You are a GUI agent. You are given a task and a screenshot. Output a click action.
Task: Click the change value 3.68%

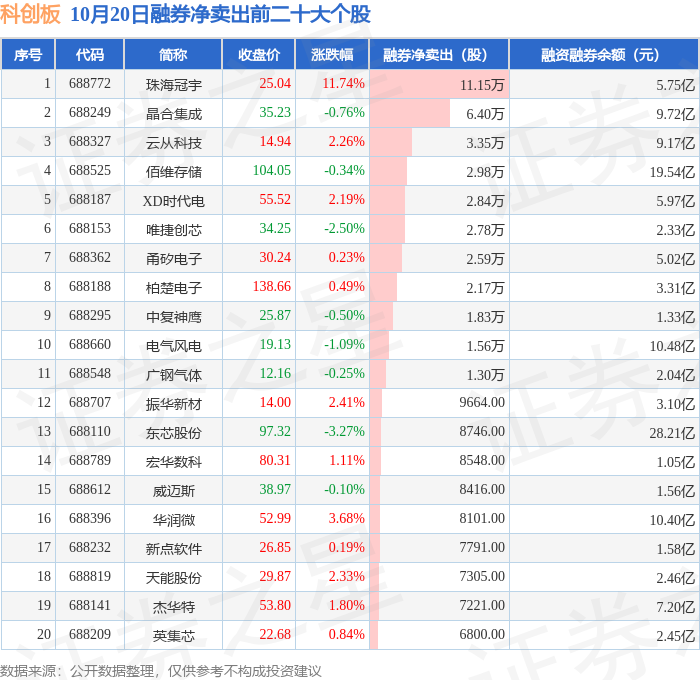[346, 519]
